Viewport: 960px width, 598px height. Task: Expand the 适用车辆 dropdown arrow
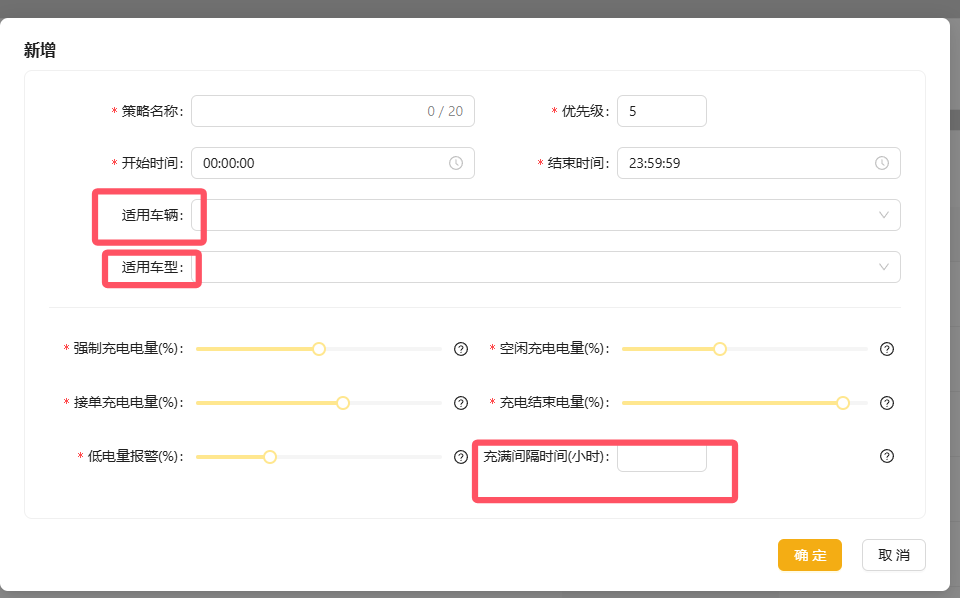click(883, 215)
